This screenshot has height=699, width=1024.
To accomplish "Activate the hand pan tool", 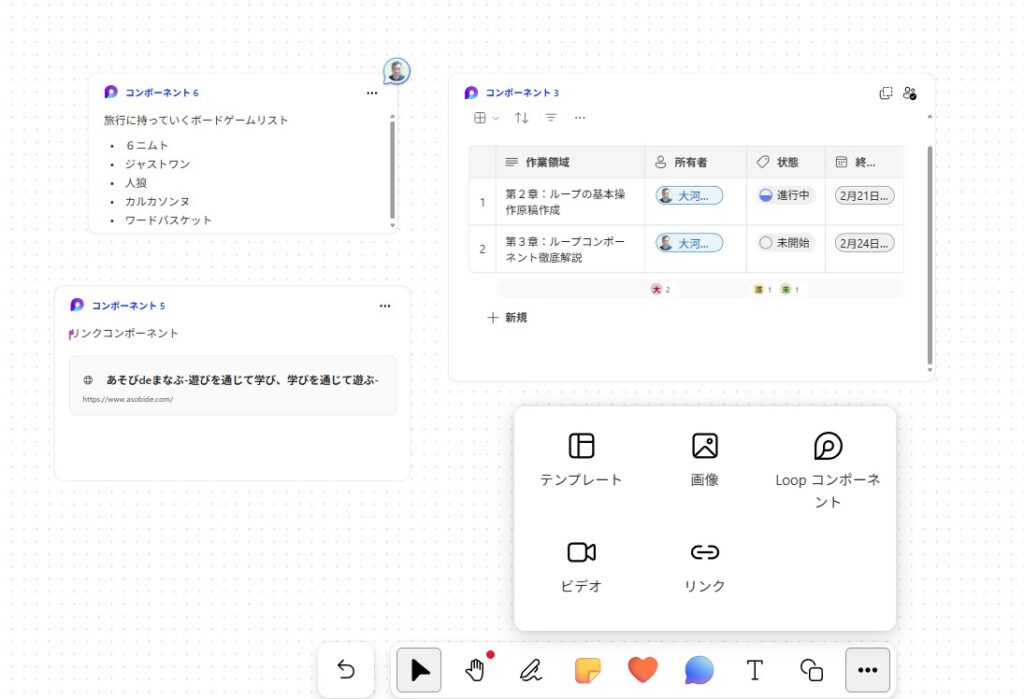I will pos(476,670).
